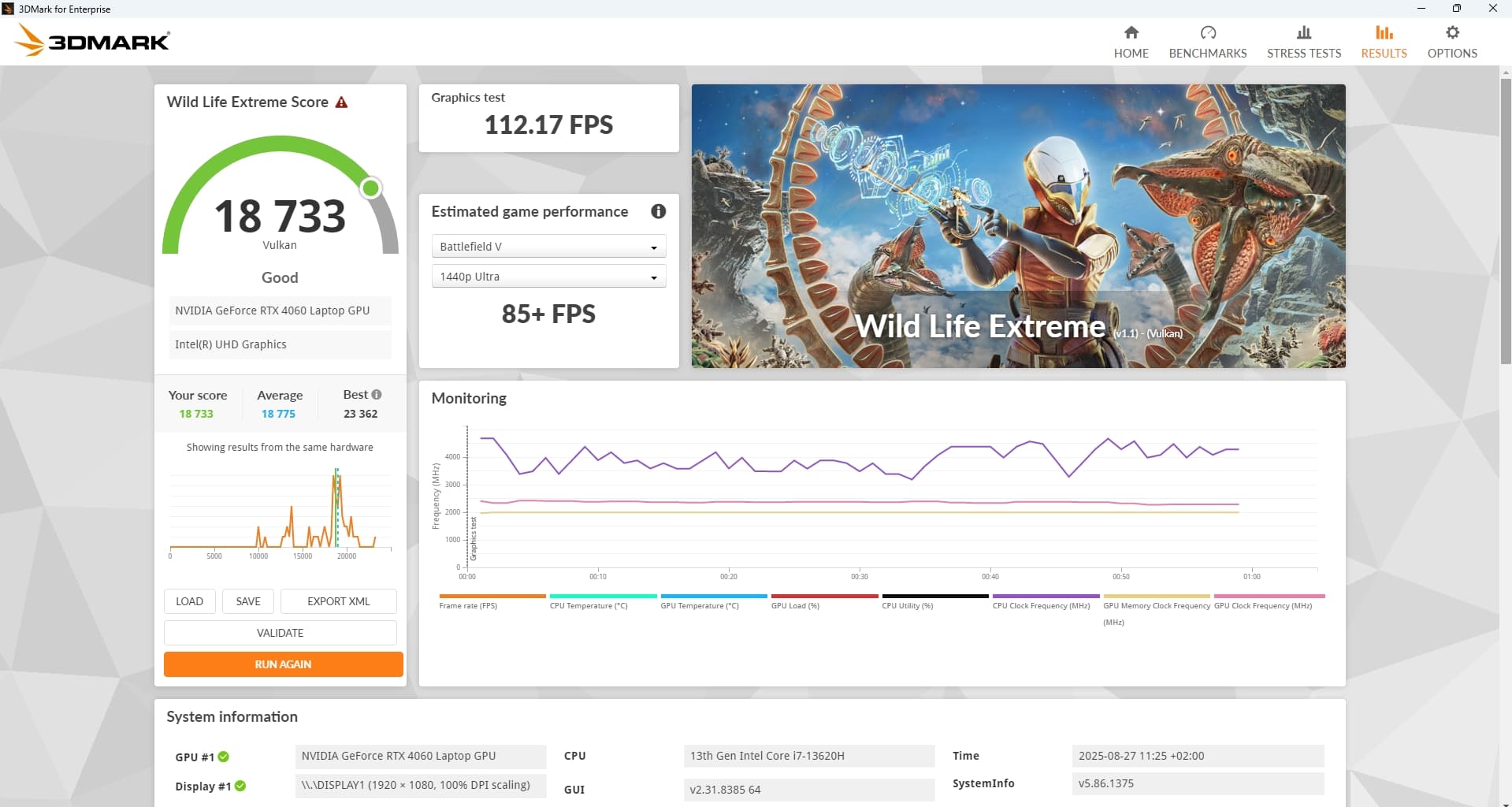Viewport: 1512px width, 807px height.
Task: Toggle the Frame rate (FPS) legend
Action: 492,602
